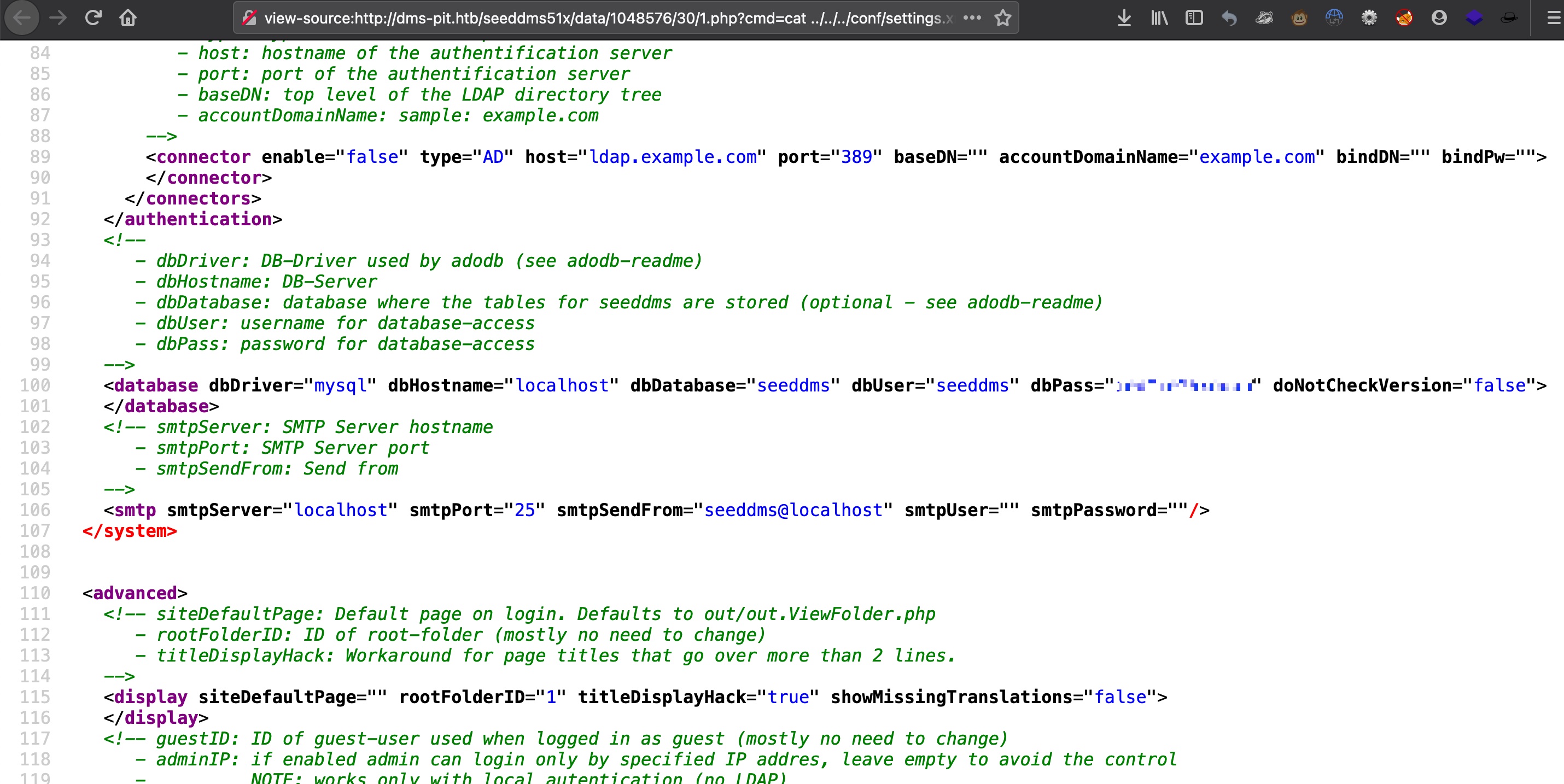The width and height of the screenshot is (1564, 784).
Task: Click the insecure connection lock icon
Action: pos(249,17)
